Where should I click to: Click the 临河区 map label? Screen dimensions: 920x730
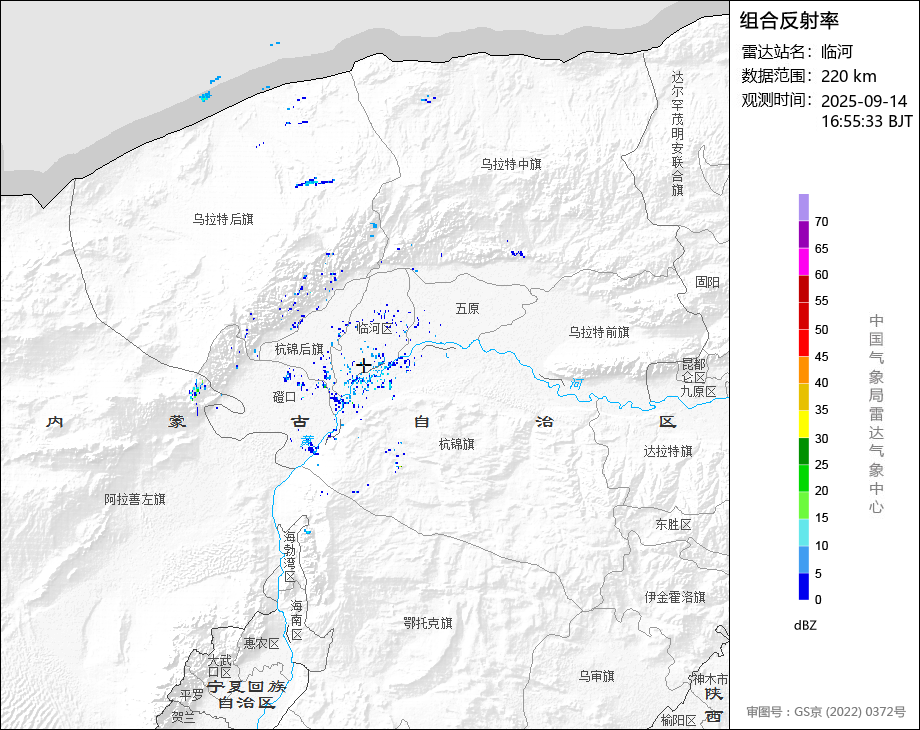pos(374,329)
